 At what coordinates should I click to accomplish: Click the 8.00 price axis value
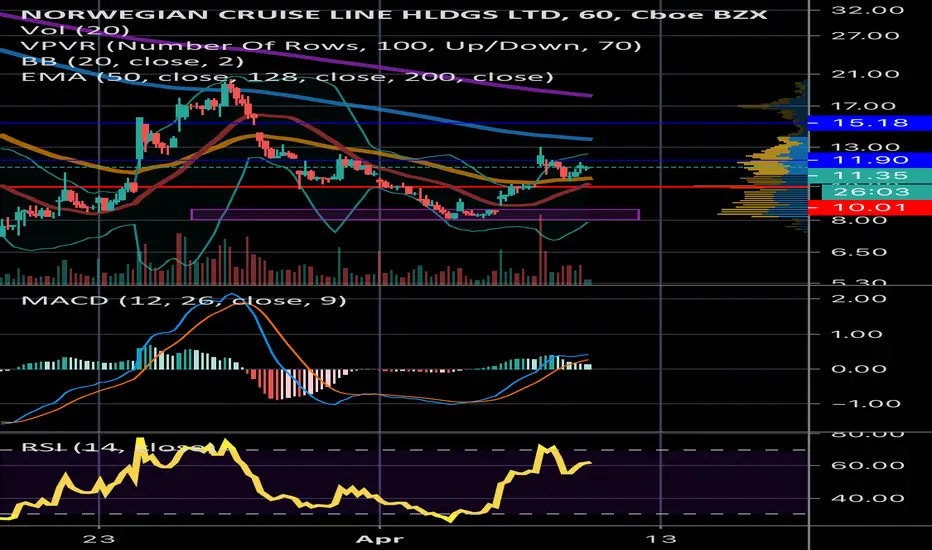click(x=868, y=220)
